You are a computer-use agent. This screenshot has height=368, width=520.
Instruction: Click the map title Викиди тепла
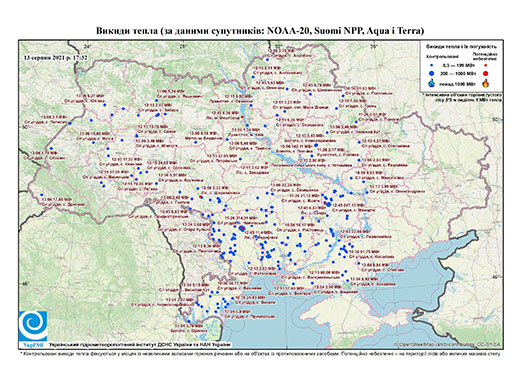pyautogui.click(x=260, y=31)
